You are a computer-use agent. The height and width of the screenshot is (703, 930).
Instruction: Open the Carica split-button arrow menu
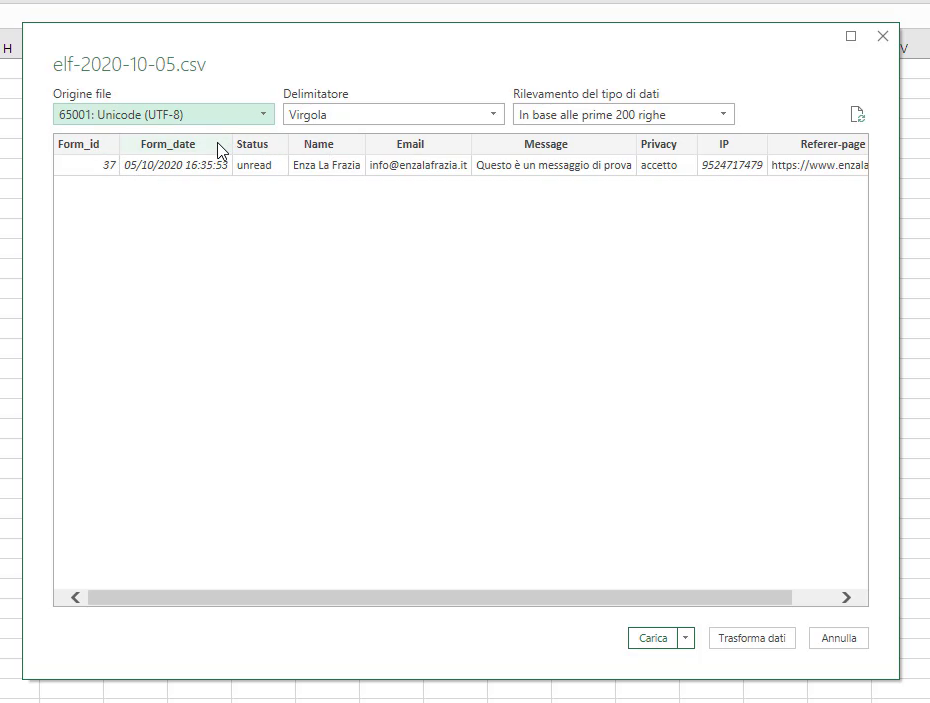[685, 638]
